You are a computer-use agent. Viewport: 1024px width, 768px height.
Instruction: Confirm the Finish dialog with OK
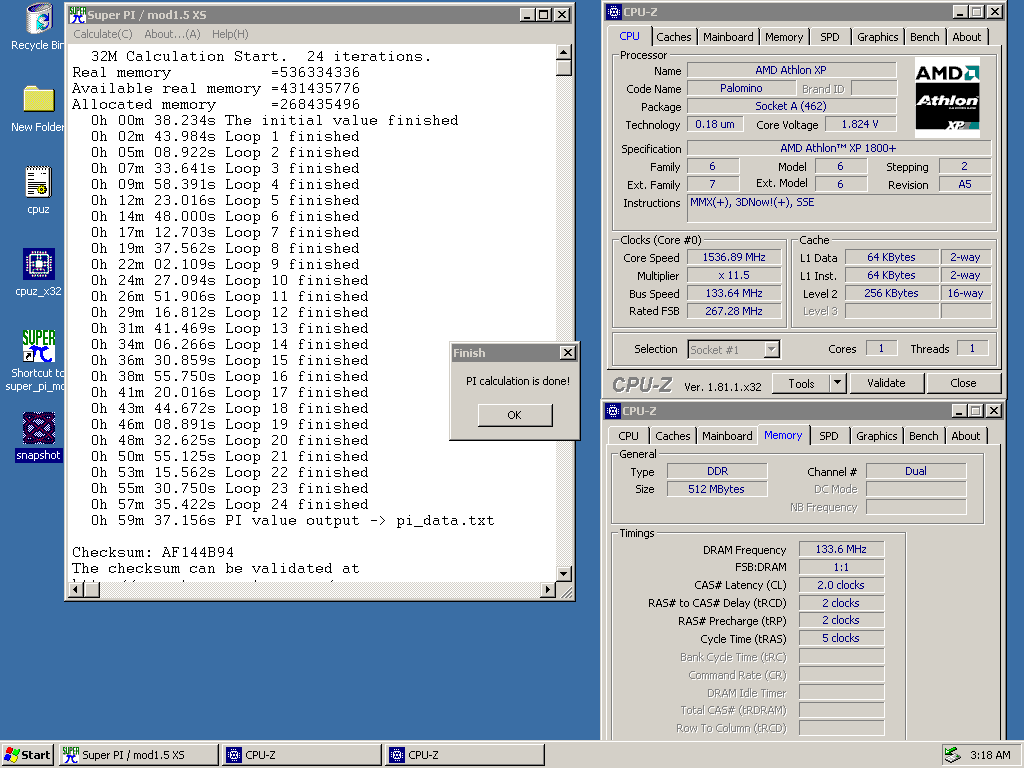point(515,415)
